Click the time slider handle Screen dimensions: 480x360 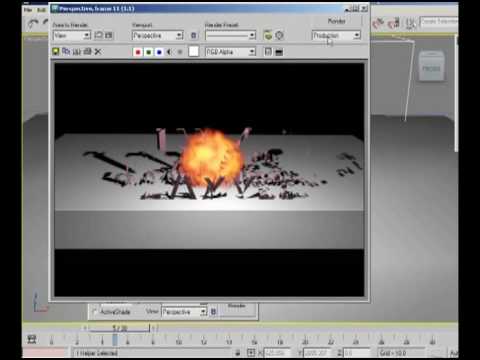pyautogui.click(x=119, y=328)
